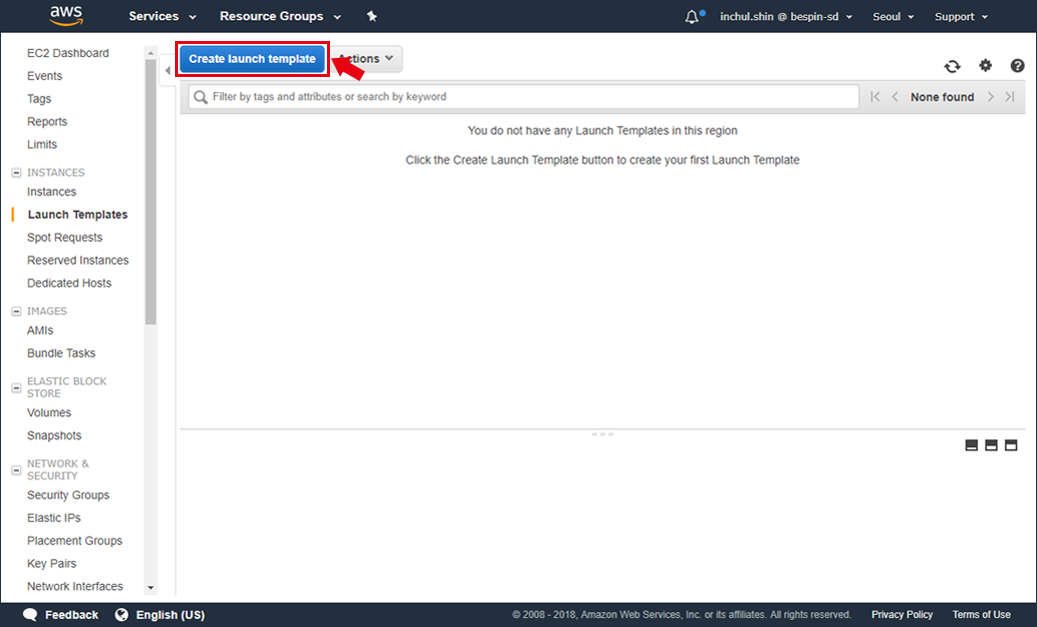Viewport: 1037px width, 627px height.
Task: Open the inchul.shin @ bespin-sd account menu
Action: 786,17
